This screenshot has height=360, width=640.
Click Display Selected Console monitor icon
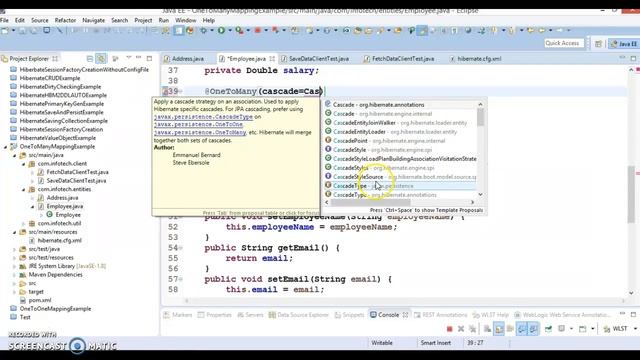tap(562, 329)
